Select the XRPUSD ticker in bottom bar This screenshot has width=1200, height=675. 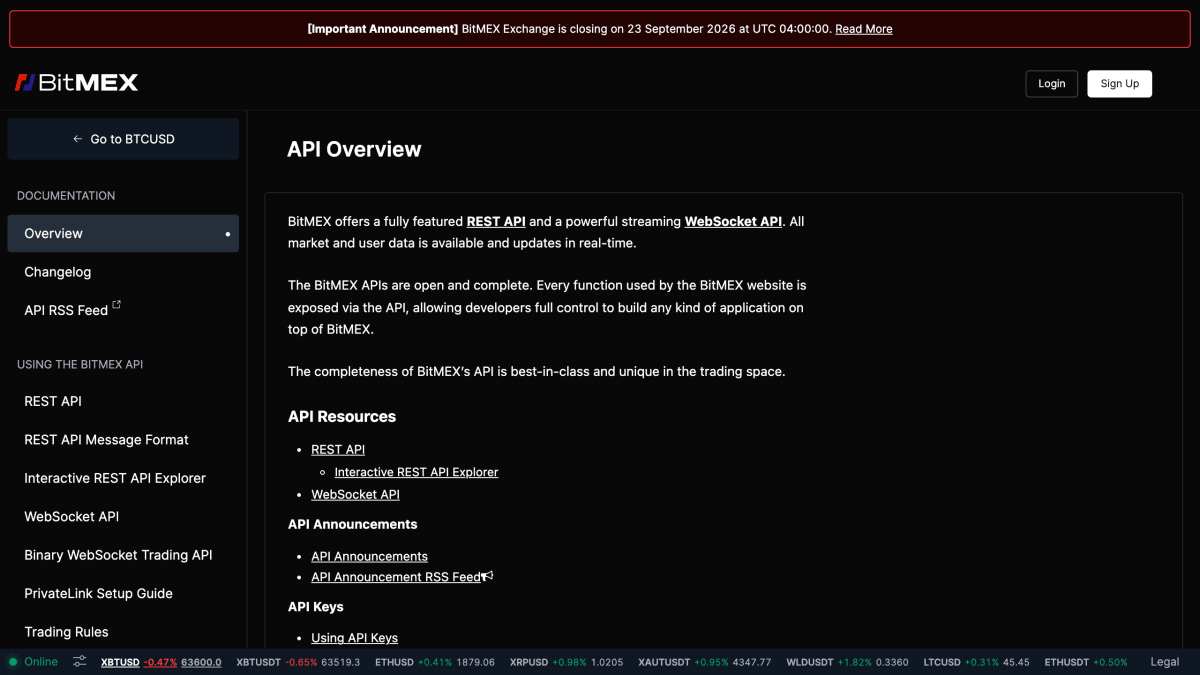pos(566,662)
